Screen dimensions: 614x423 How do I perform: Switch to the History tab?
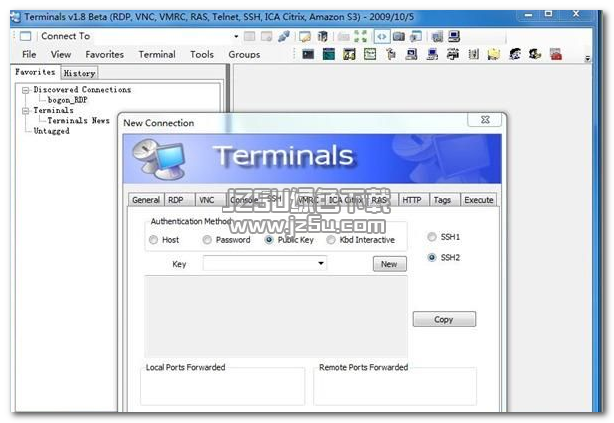79,73
